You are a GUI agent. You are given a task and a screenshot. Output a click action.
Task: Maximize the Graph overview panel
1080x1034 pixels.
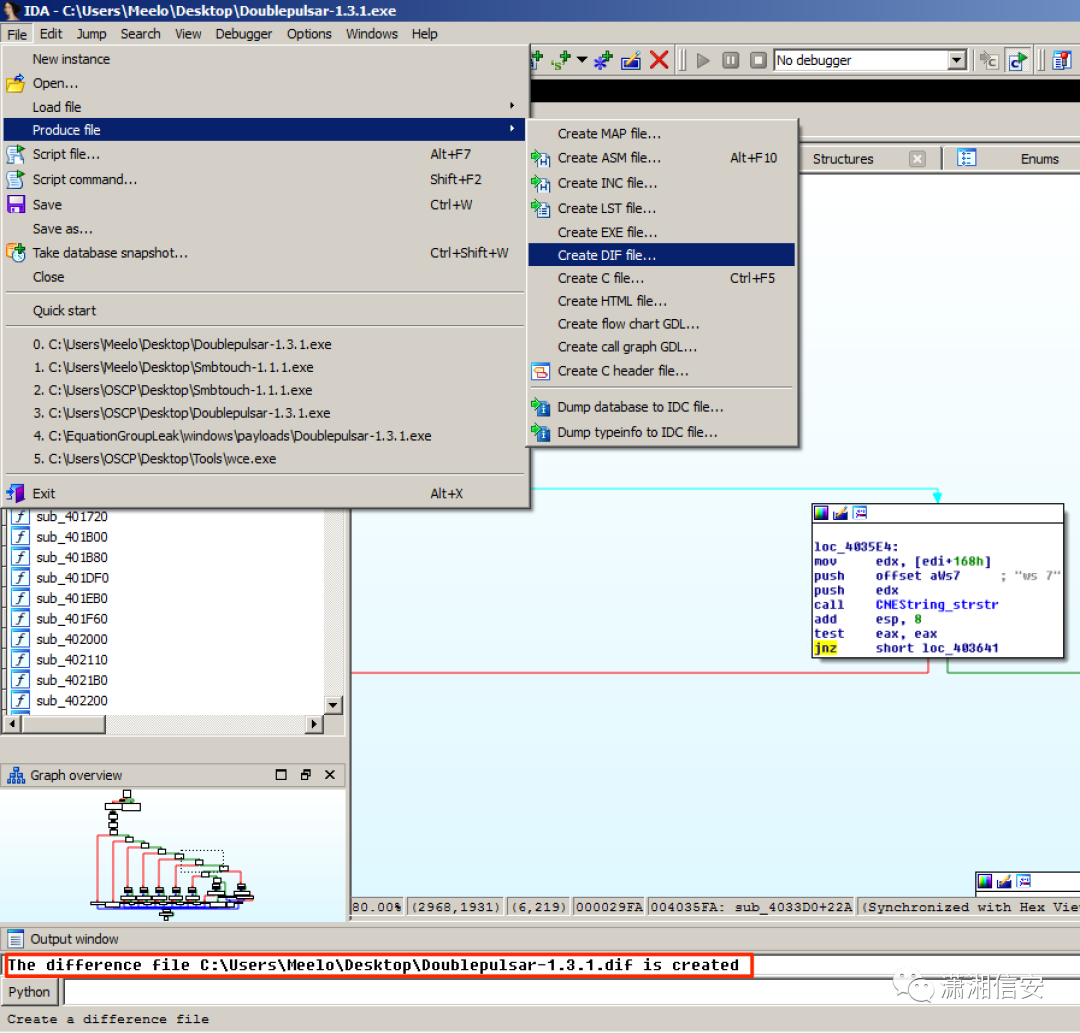coord(281,775)
